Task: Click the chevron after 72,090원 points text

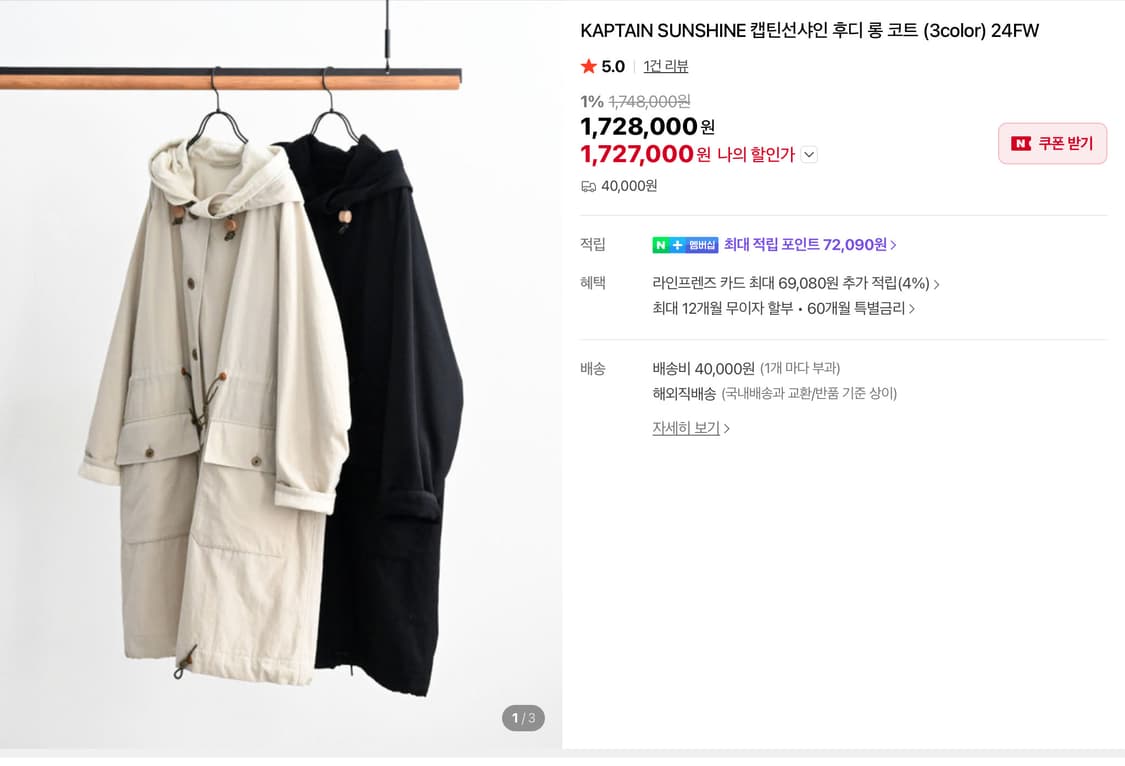Action: [x=893, y=244]
